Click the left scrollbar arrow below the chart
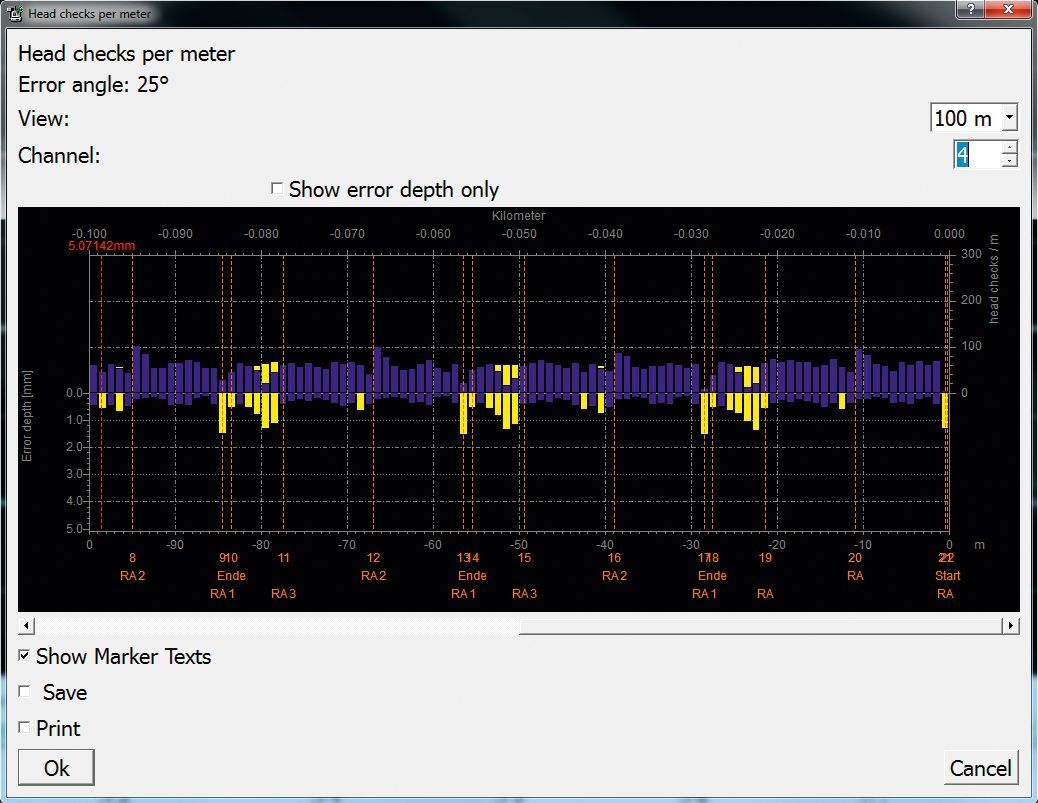This screenshot has width=1038, height=803. (x=24, y=625)
